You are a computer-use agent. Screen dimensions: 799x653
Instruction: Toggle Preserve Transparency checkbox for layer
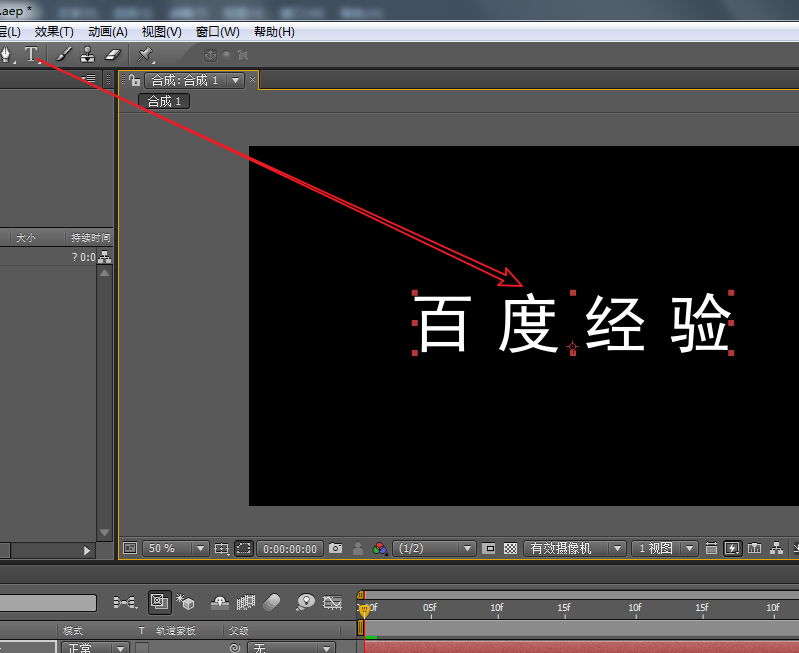click(x=142, y=648)
